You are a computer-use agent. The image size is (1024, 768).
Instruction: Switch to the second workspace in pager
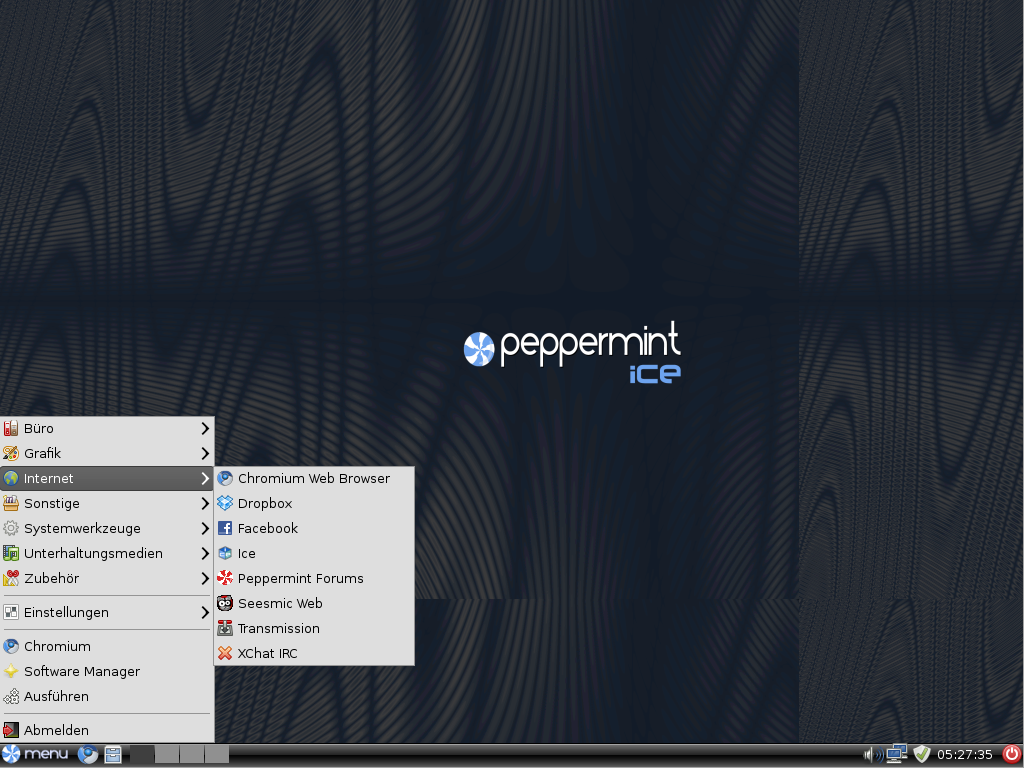pos(167,754)
